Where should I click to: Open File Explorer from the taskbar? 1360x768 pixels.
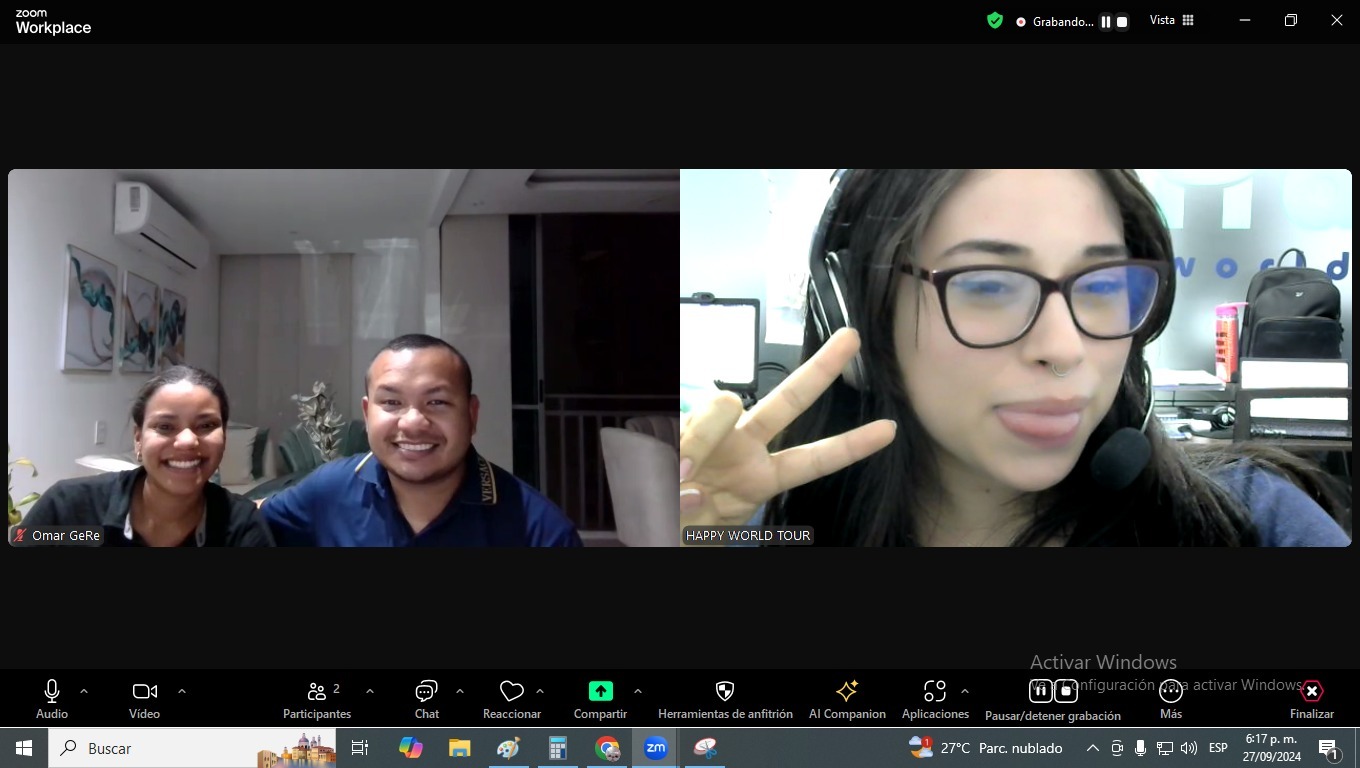(x=459, y=748)
